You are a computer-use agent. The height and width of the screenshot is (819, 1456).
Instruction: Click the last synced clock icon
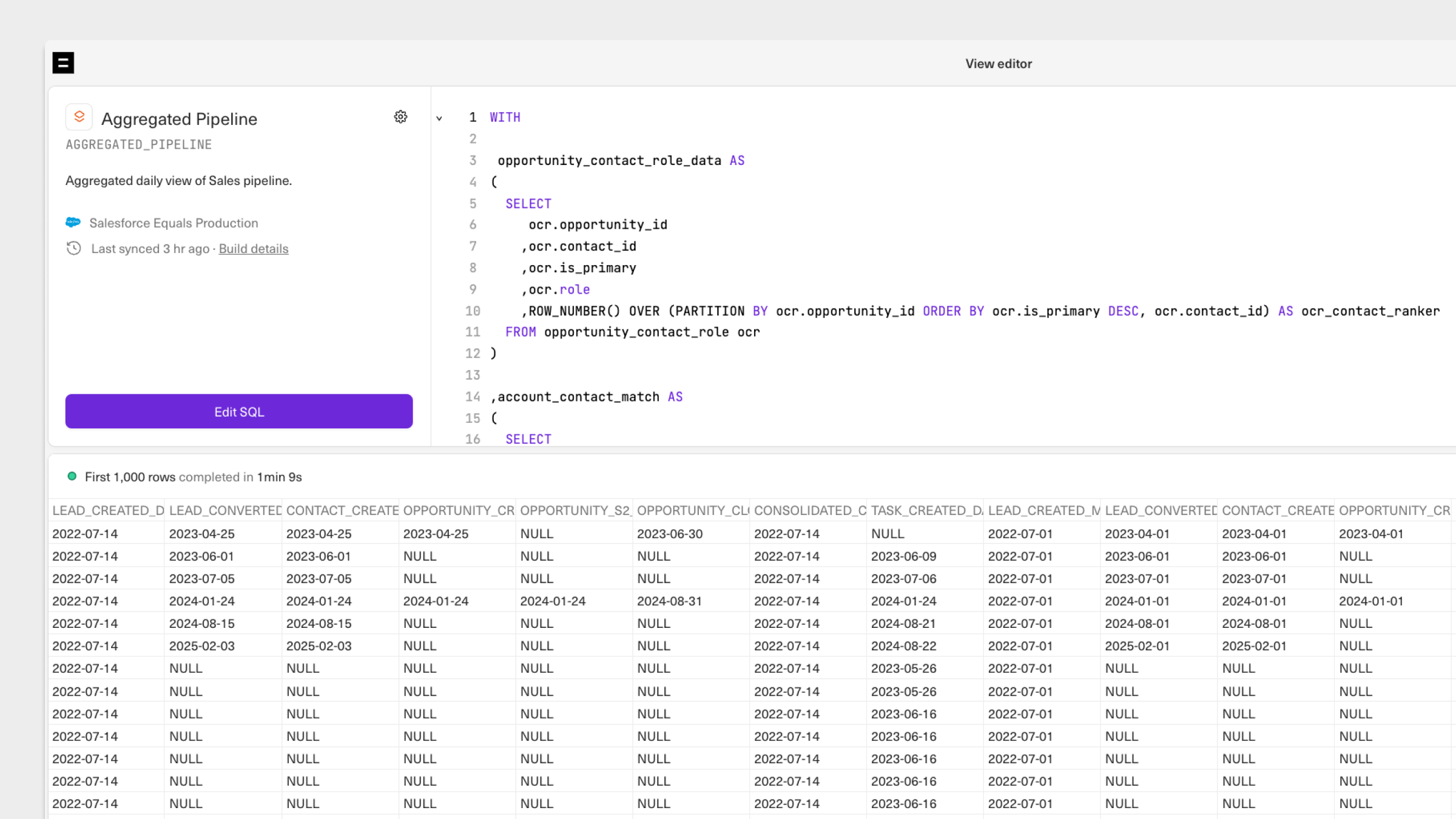(73, 248)
